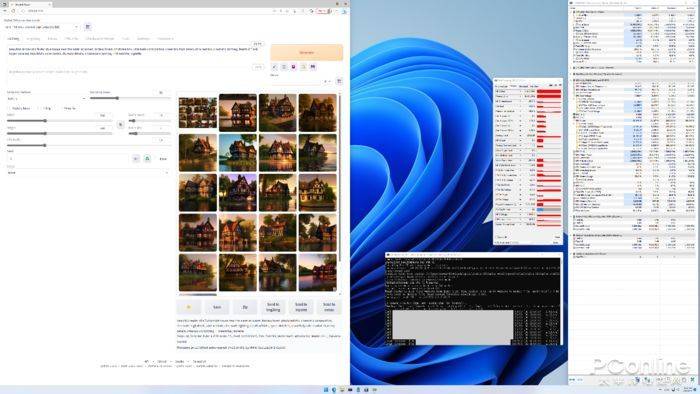Open the Validation tab in GPU-Z
This screenshot has height=394, width=700.
[x=534, y=86]
